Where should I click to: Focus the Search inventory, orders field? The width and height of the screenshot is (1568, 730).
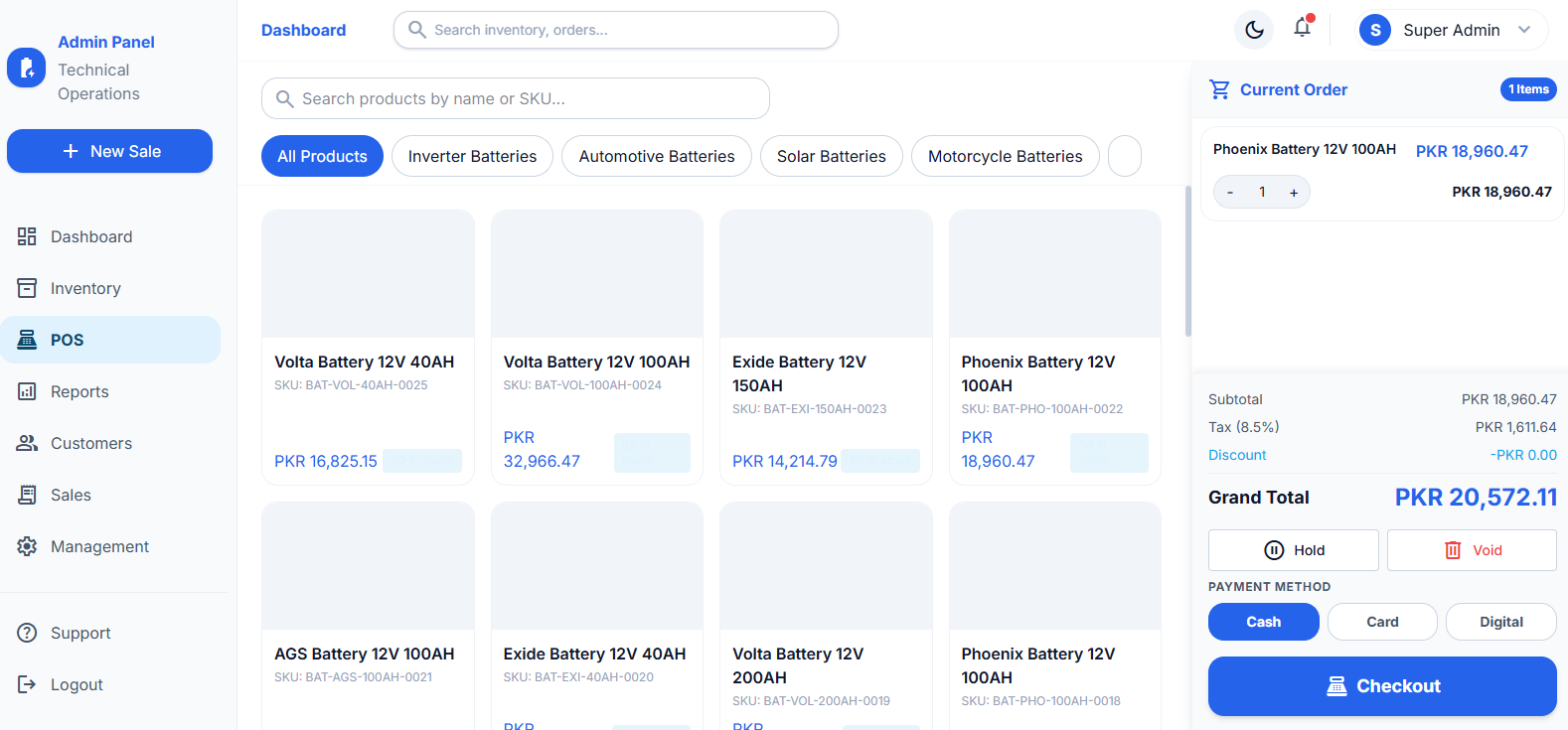point(616,30)
